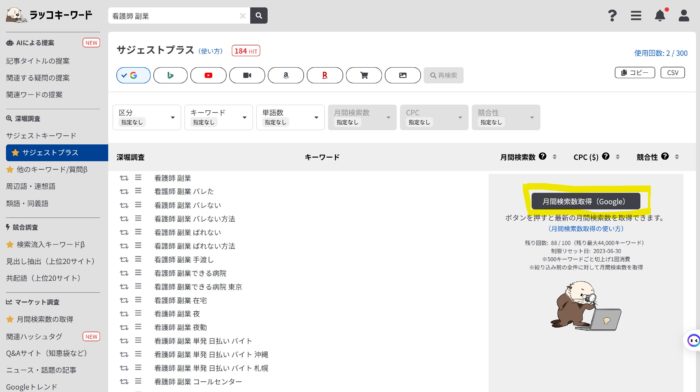Toggle the image suggest source button
The width and height of the screenshot is (700, 392).
pyautogui.click(x=403, y=75)
